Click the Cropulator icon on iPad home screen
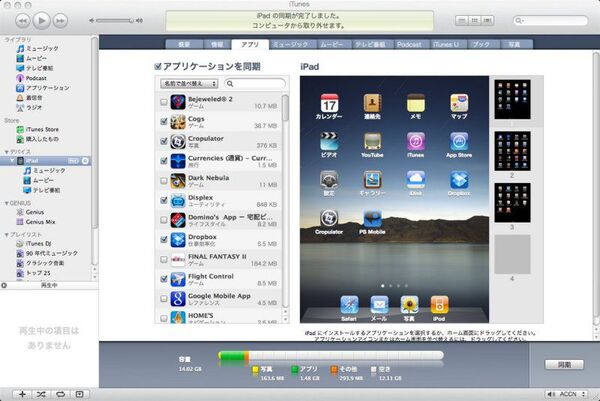 click(329, 218)
